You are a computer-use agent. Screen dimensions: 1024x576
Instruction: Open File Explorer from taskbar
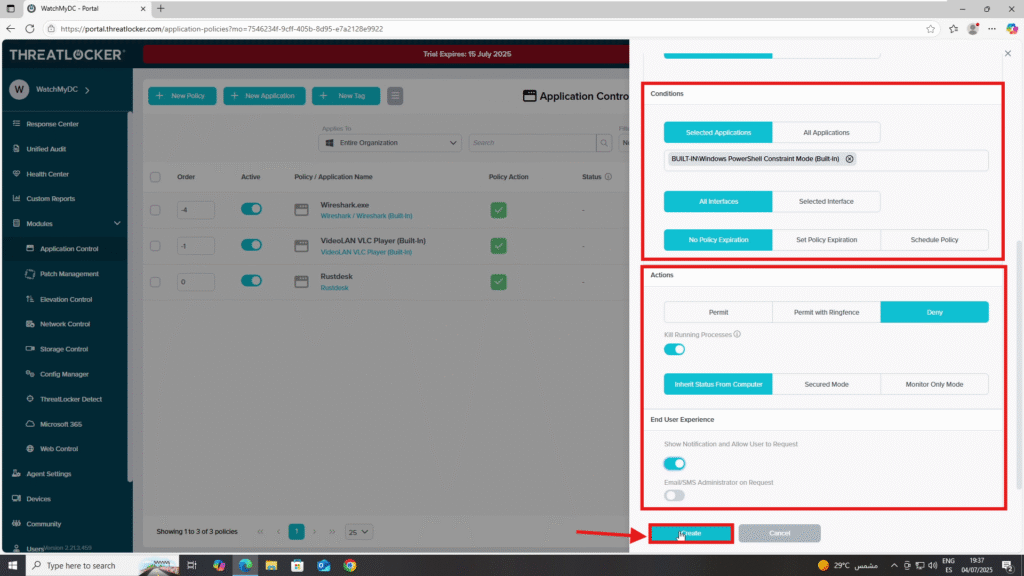click(x=271, y=566)
